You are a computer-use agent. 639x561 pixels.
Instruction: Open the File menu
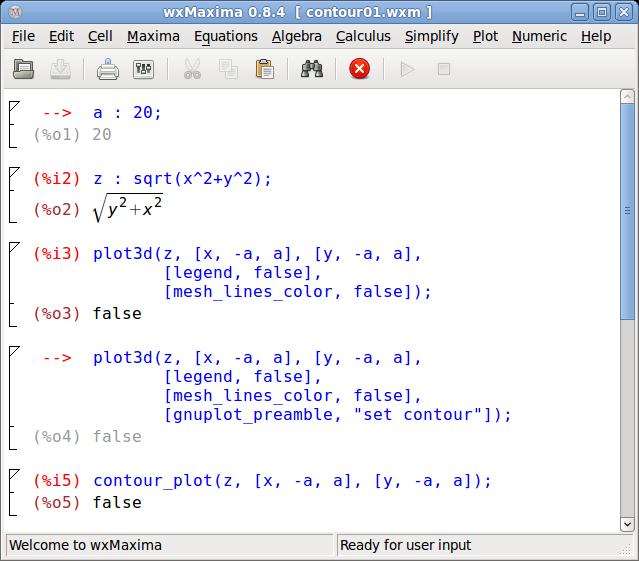23,36
